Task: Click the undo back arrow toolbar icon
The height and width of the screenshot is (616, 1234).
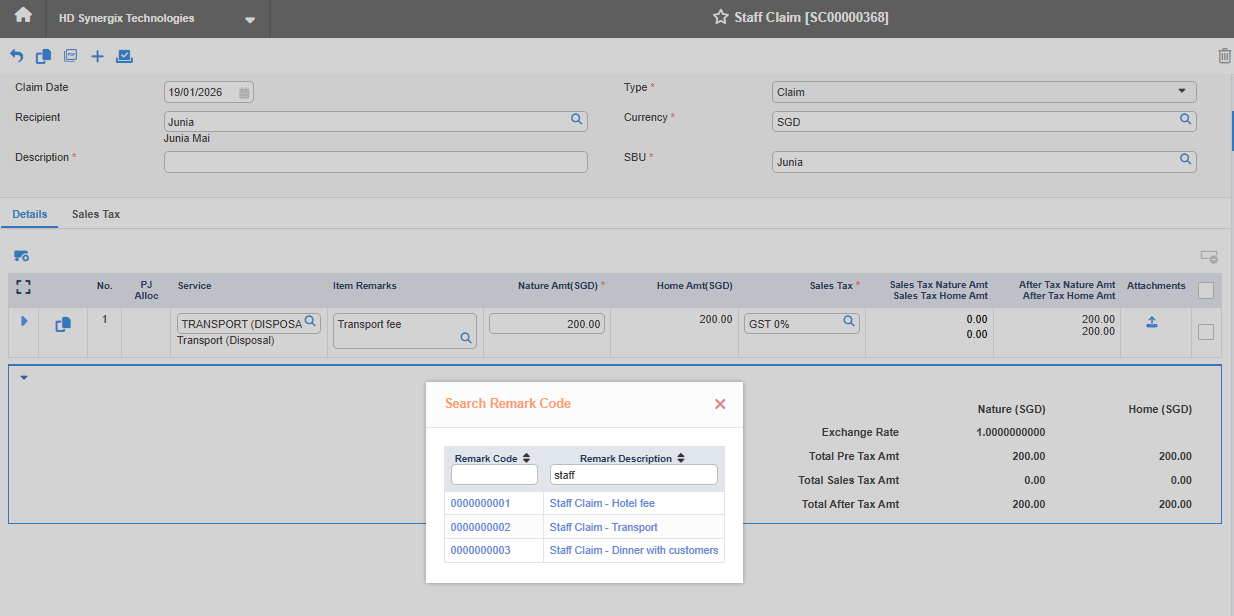Action: [16, 56]
